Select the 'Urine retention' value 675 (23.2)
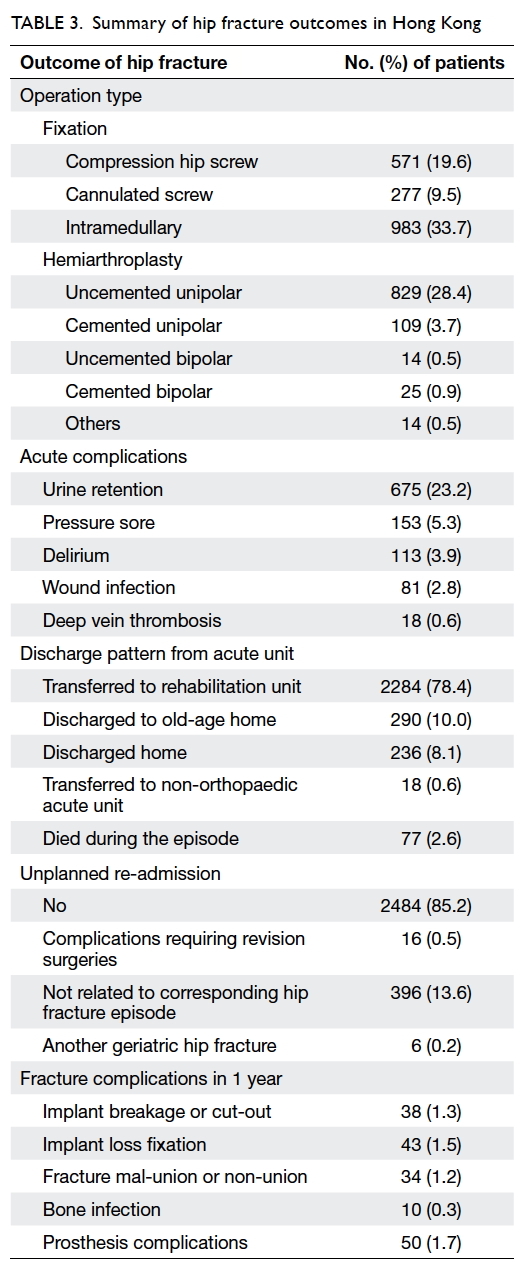Viewport: 524px width, 1281px height. point(430,490)
